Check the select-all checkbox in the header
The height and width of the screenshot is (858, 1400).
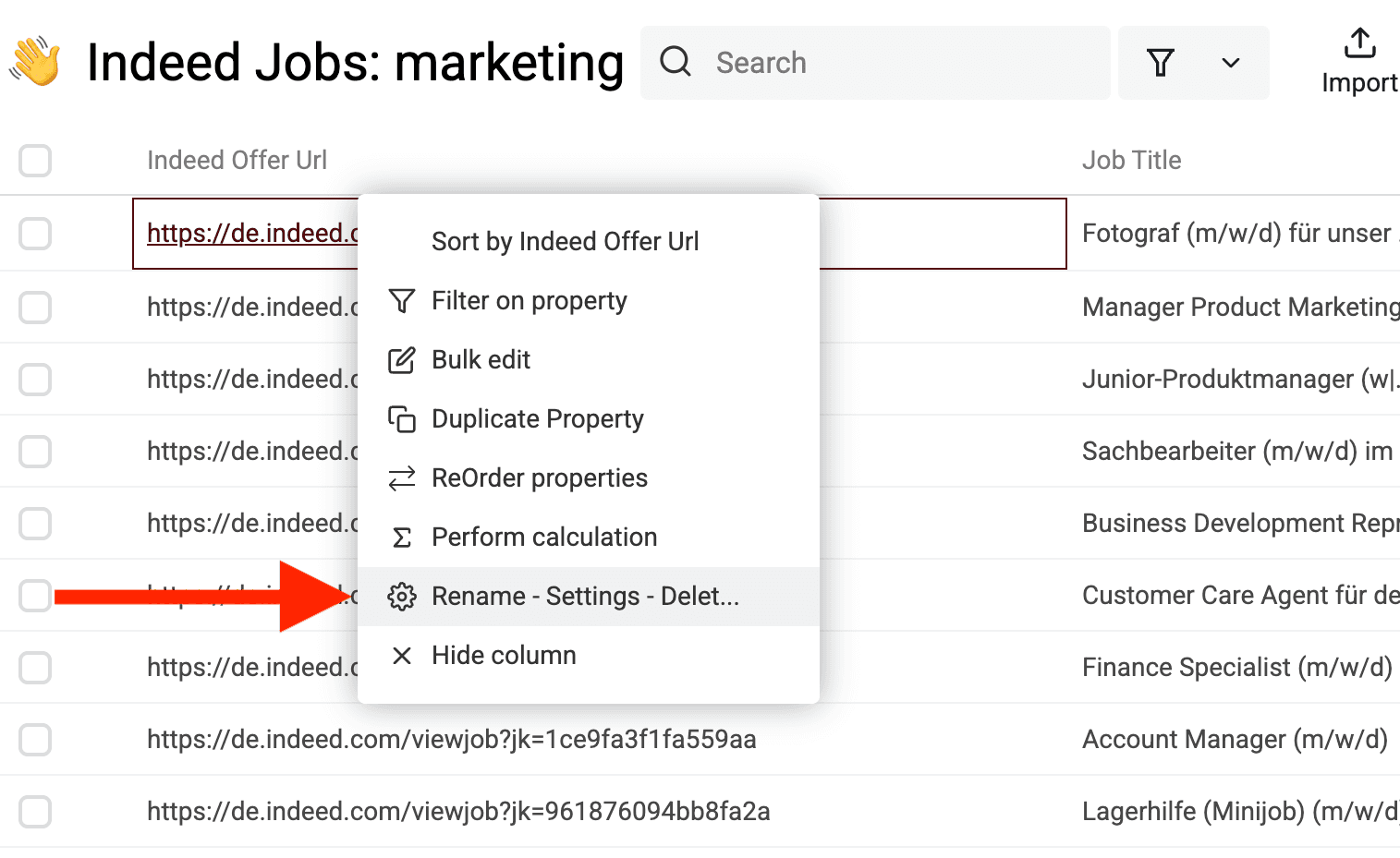coord(34,160)
